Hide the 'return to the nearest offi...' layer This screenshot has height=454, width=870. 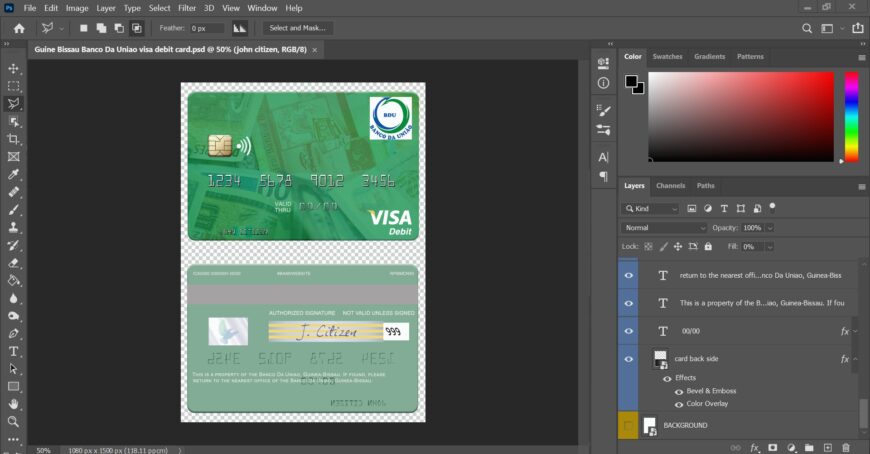[x=629, y=276]
